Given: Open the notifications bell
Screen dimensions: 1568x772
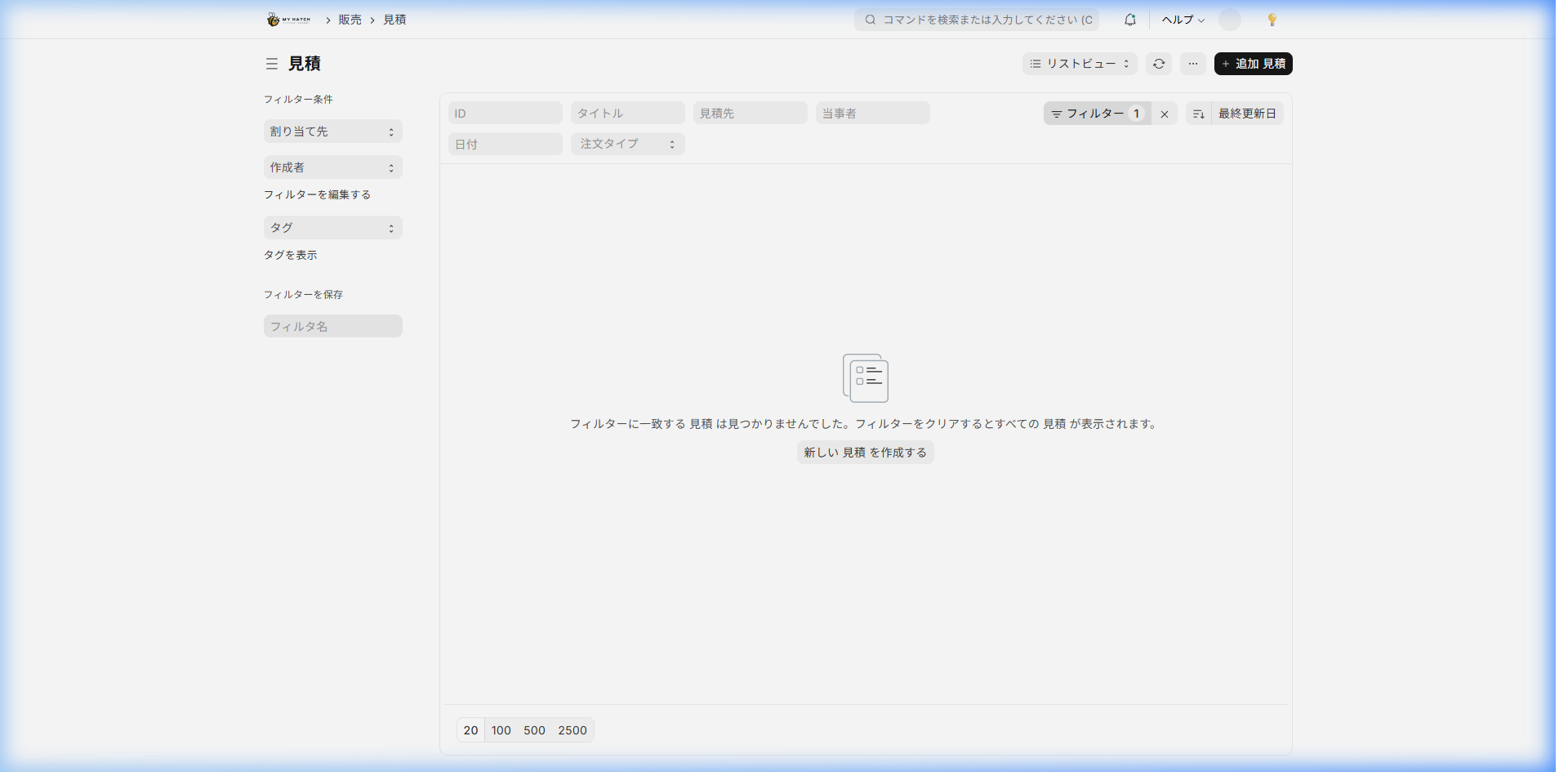Looking at the screenshot, I should click(x=1129, y=20).
